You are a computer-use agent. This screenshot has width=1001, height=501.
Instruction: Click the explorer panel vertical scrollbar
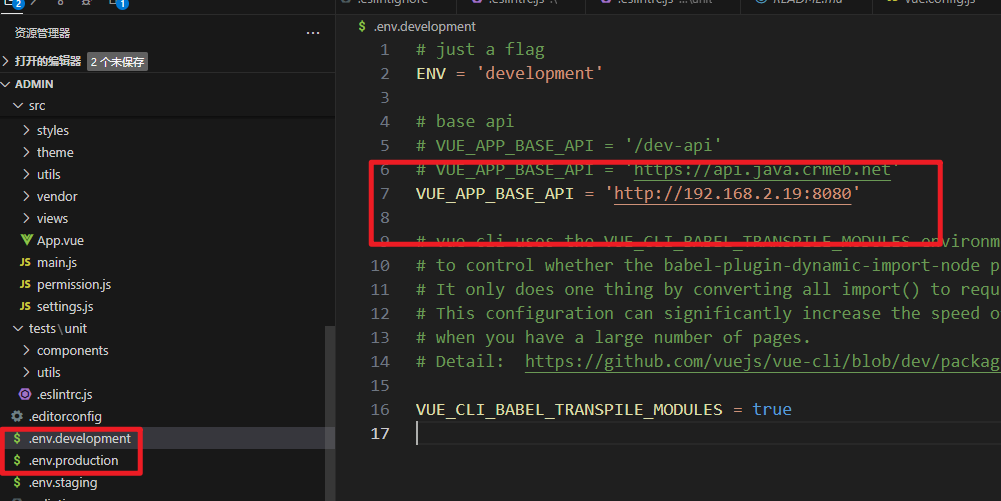(330, 412)
